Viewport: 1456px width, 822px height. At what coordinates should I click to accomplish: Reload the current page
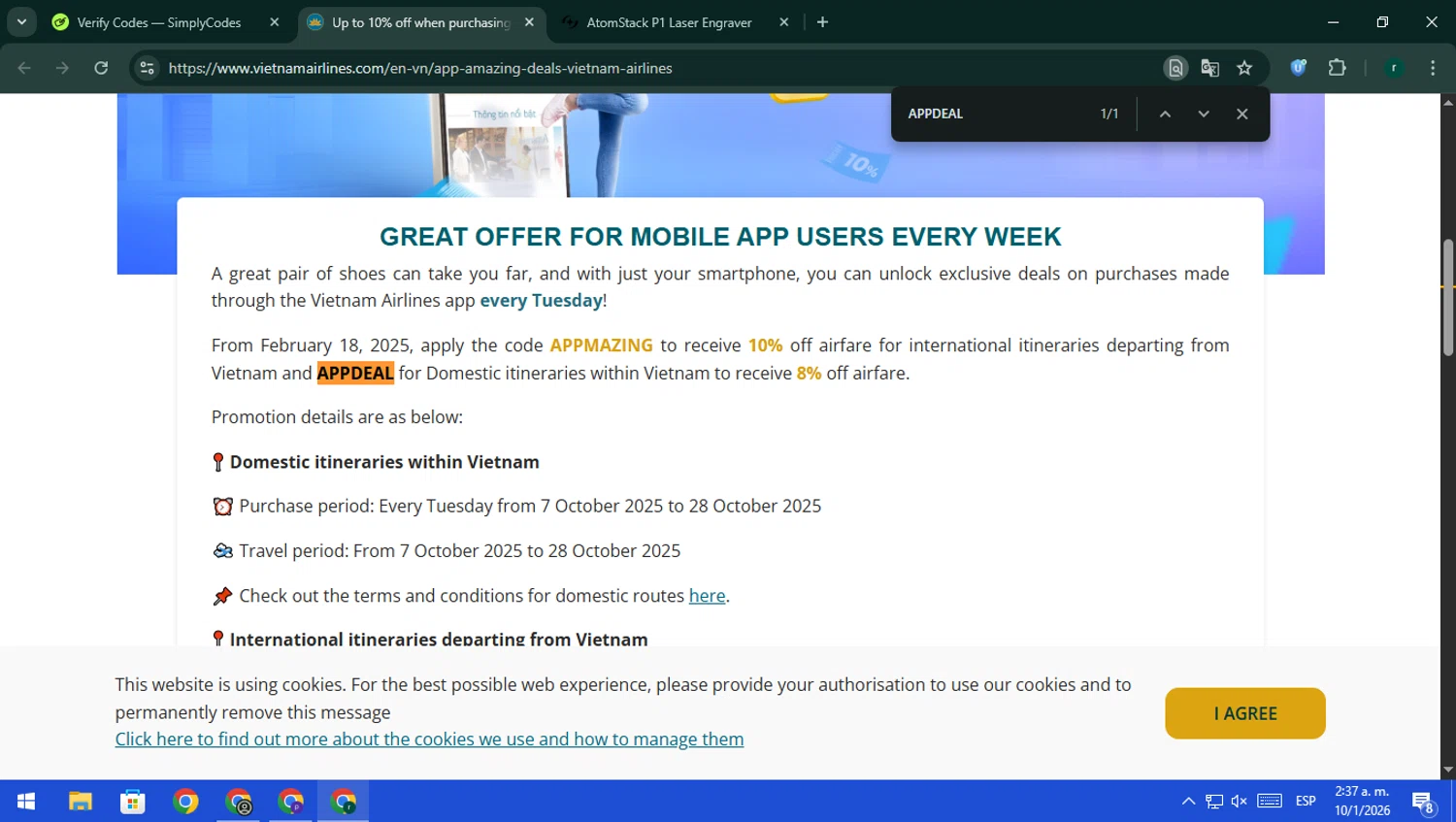pyautogui.click(x=101, y=68)
